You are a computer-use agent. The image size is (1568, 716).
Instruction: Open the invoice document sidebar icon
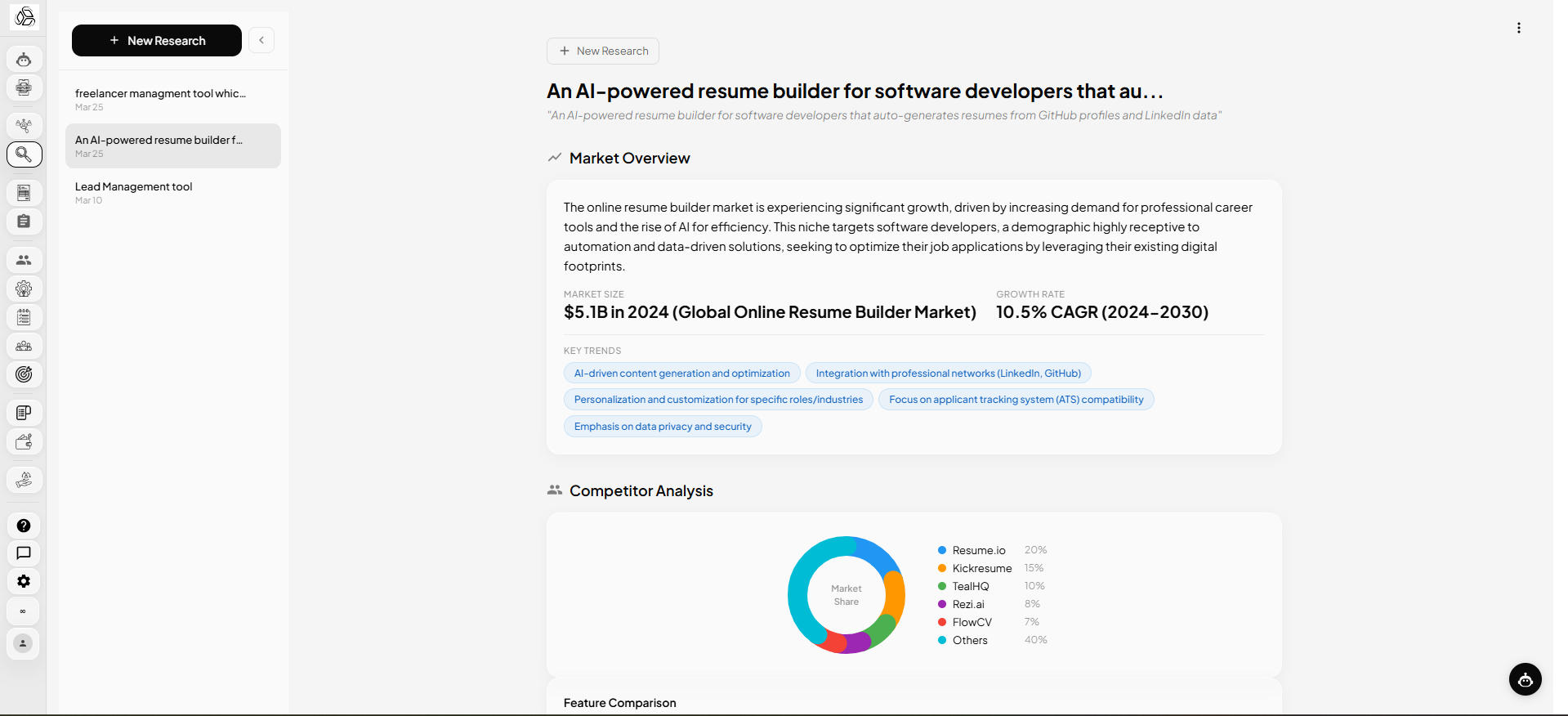[24, 193]
